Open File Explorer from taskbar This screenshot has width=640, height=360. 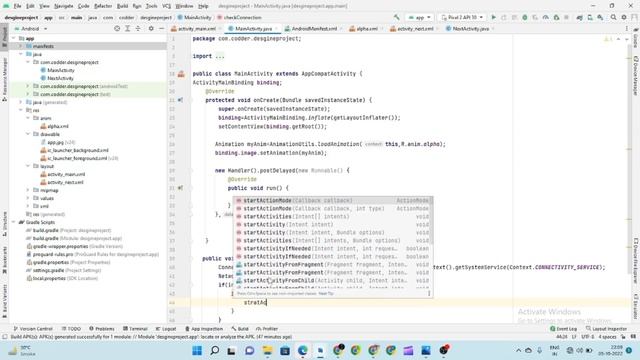267,350
